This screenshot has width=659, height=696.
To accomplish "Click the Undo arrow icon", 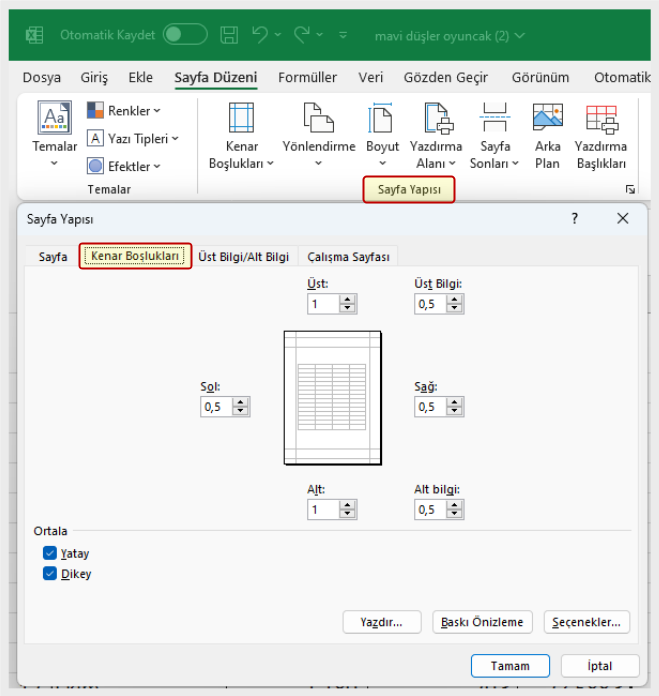I will coord(260,35).
